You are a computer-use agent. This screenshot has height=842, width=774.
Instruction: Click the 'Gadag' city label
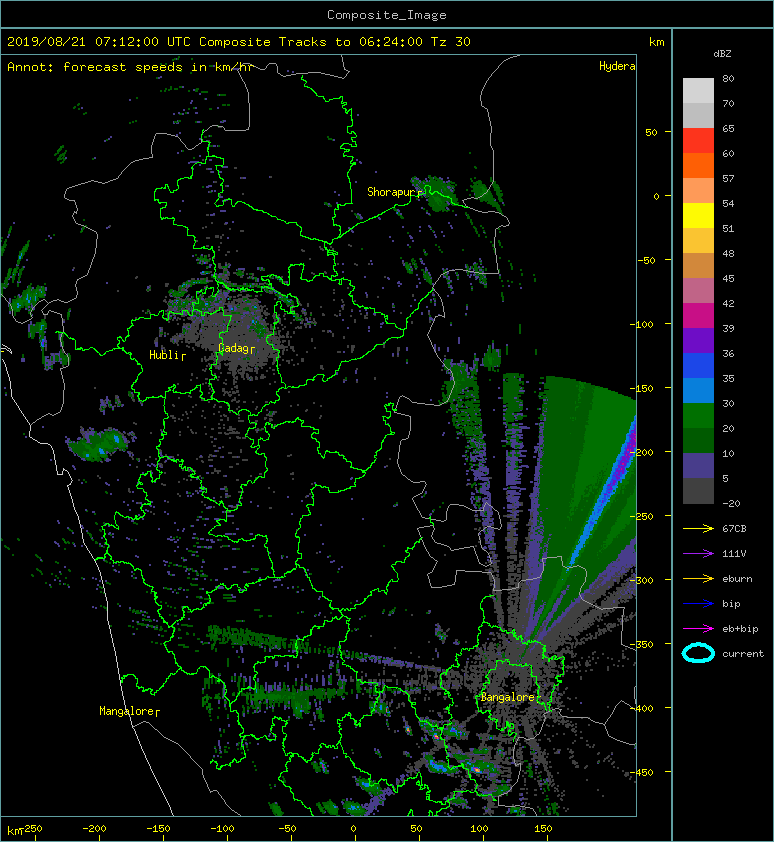[x=233, y=348]
